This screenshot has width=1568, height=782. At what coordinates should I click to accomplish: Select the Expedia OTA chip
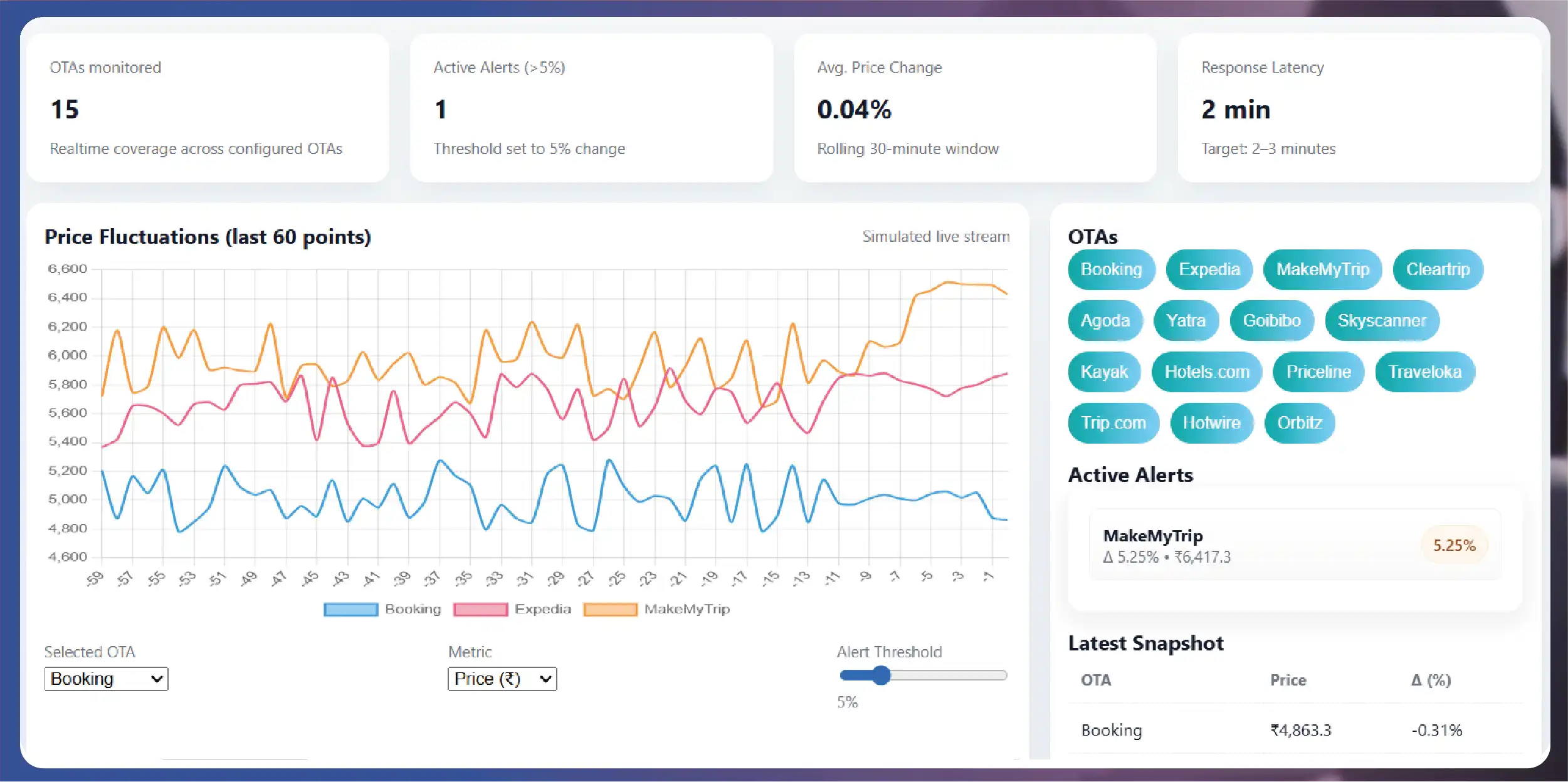point(1209,269)
